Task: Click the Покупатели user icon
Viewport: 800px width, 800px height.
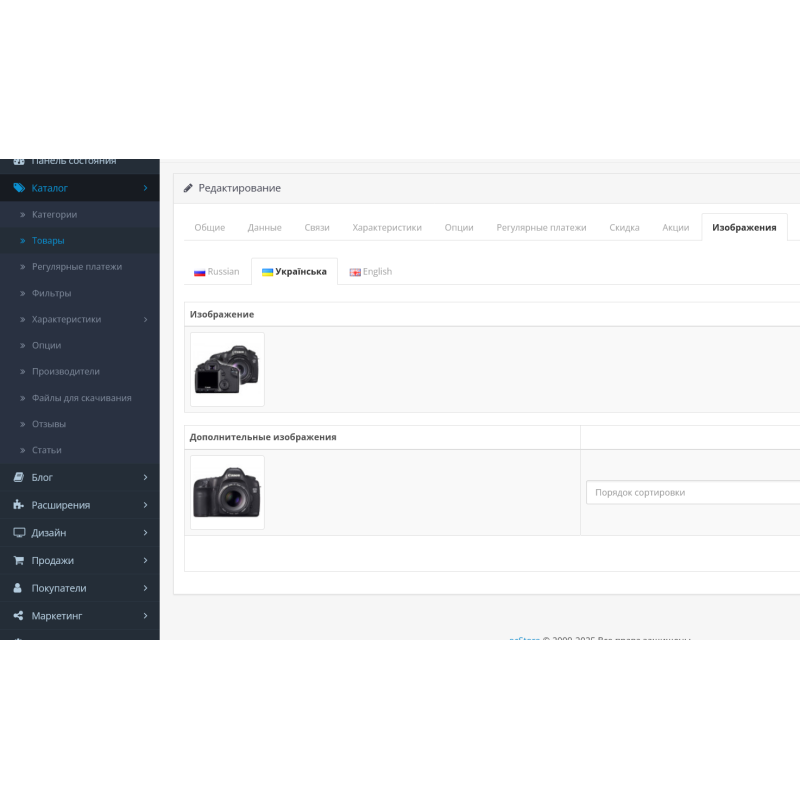Action: pos(18,588)
